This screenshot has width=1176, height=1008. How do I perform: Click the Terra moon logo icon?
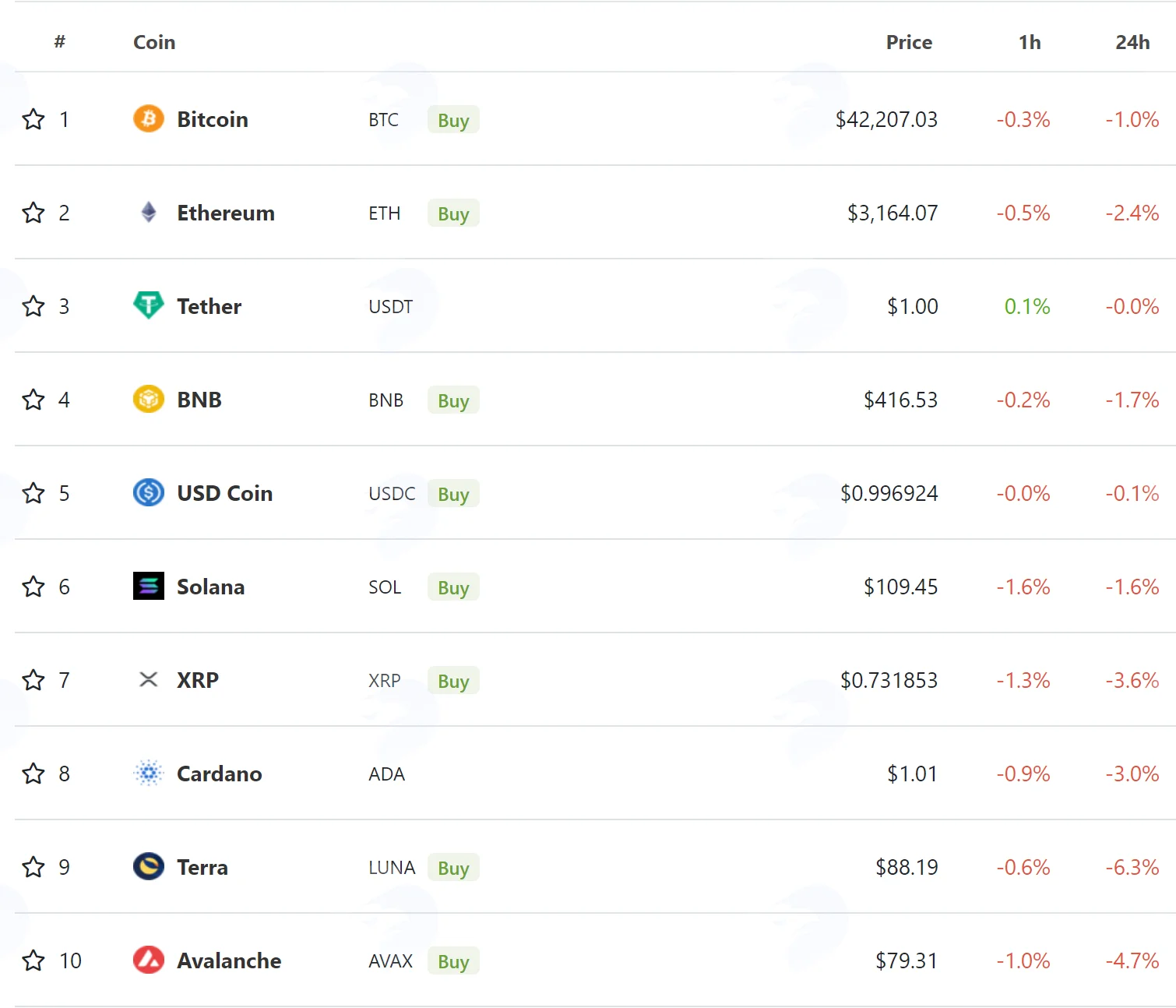click(149, 866)
